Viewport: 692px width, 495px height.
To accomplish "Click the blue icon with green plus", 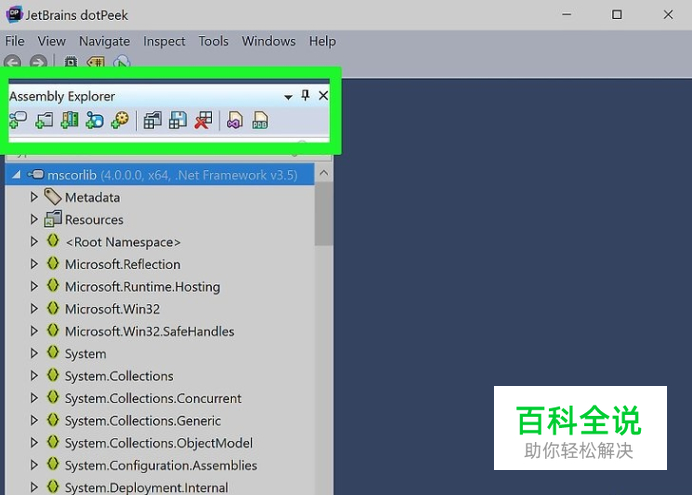I will tap(94, 120).
